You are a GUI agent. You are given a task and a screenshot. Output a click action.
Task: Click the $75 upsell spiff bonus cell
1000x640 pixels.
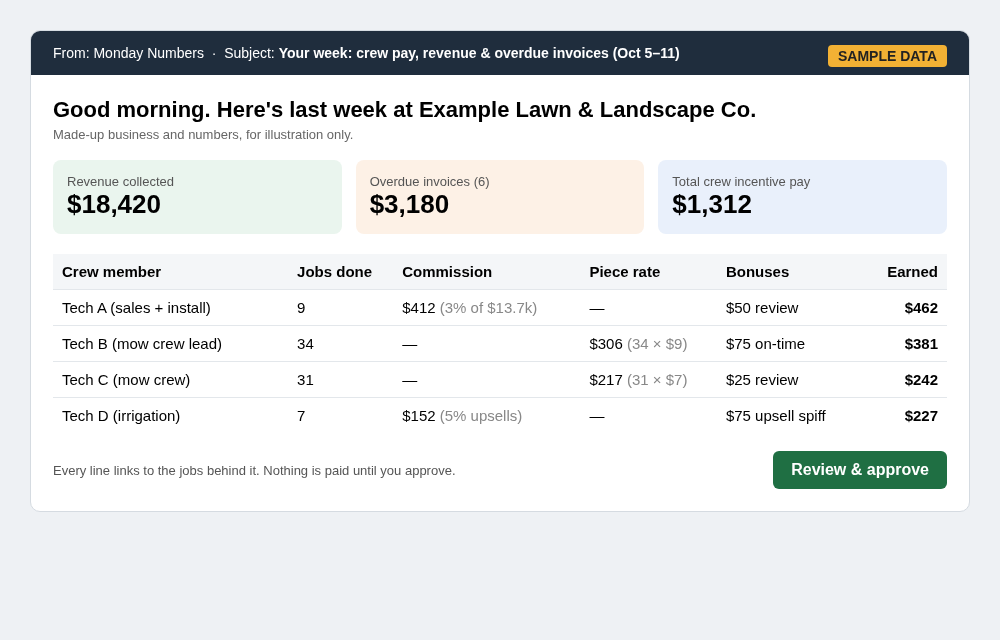(x=776, y=416)
